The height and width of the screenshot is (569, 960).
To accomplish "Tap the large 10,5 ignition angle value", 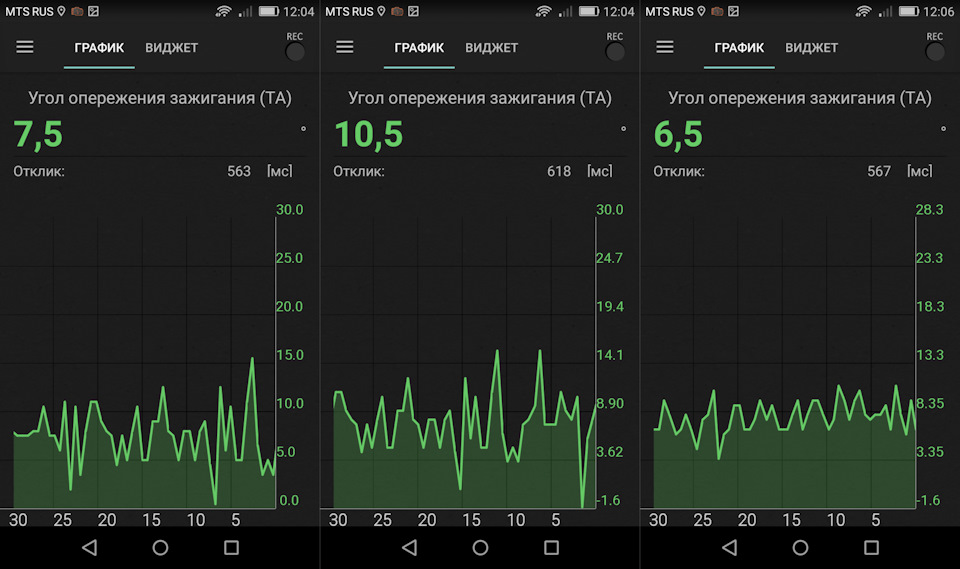I will 369,135.
